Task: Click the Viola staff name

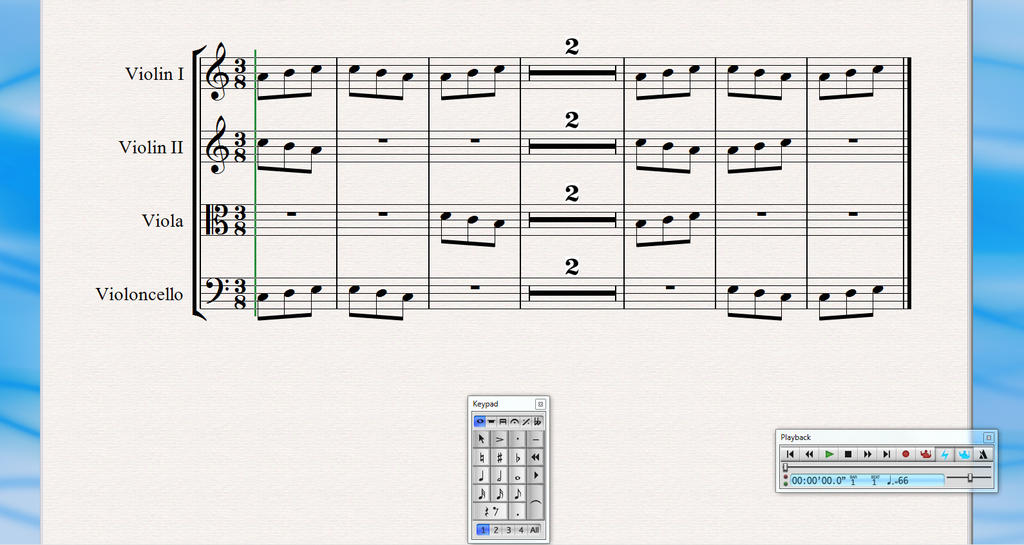Action: click(x=163, y=221)
